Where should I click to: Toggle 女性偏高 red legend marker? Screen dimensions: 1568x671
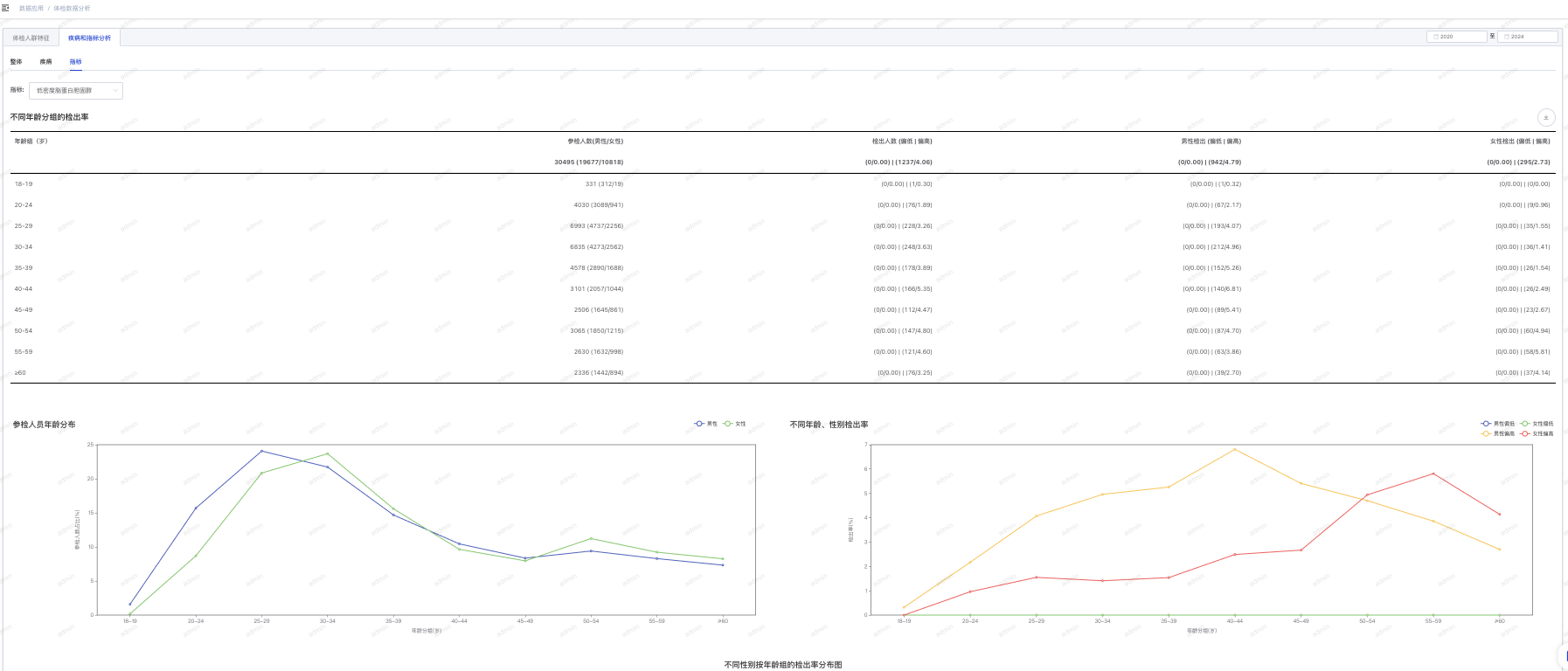click(x=1525, y=433)
